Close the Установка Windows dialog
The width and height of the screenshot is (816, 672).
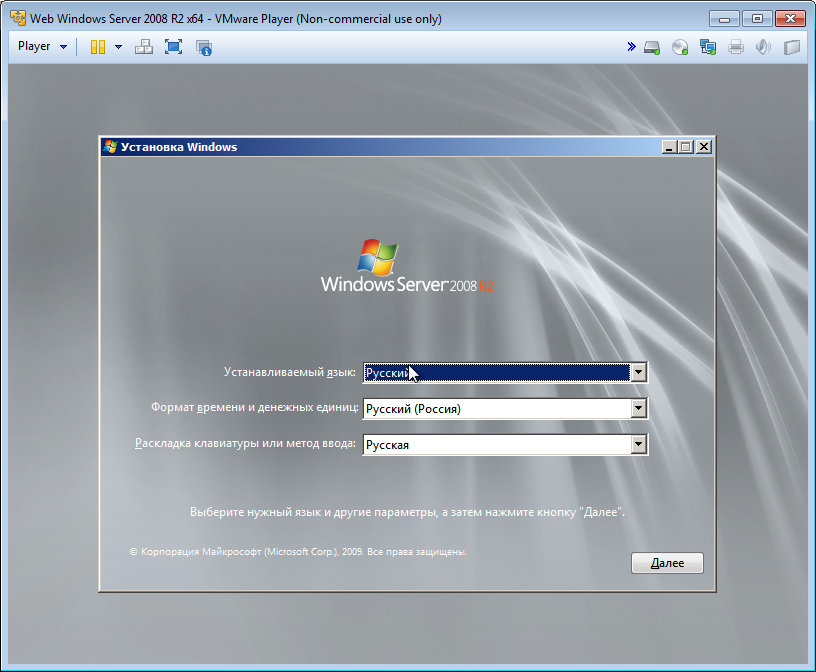pos(704,147)
